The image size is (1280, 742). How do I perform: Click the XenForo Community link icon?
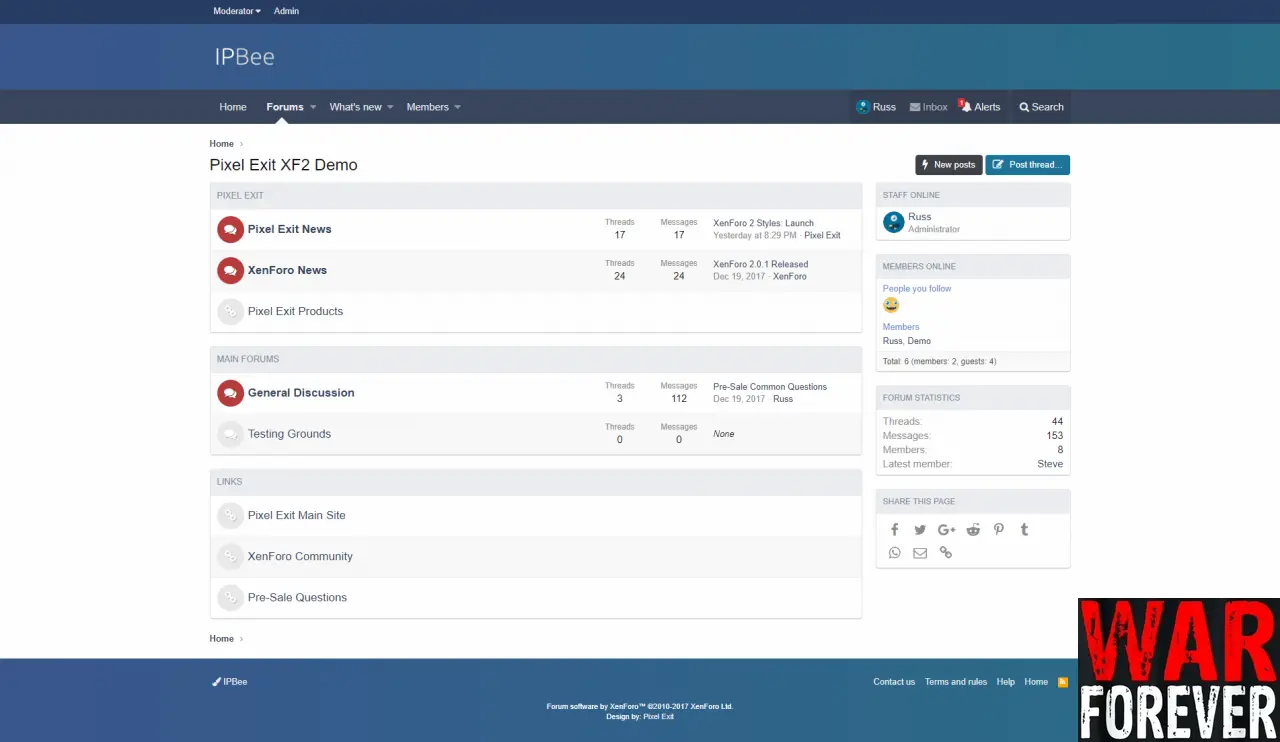pos(230,556)
